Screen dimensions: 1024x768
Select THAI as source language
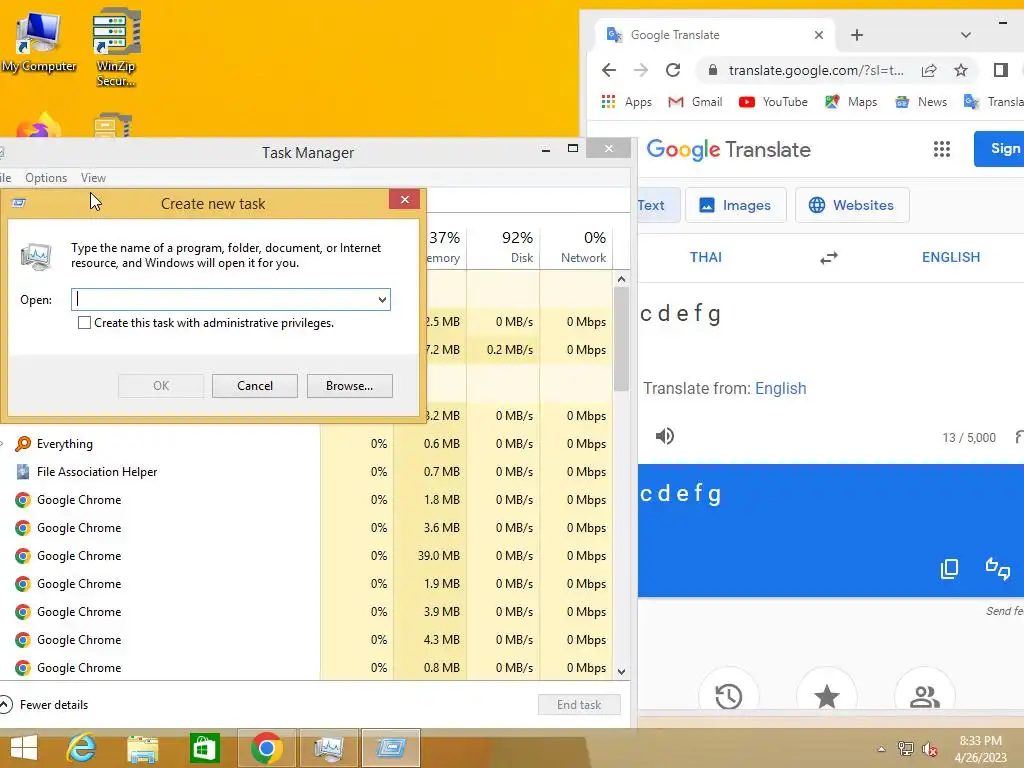pos(706,257)
